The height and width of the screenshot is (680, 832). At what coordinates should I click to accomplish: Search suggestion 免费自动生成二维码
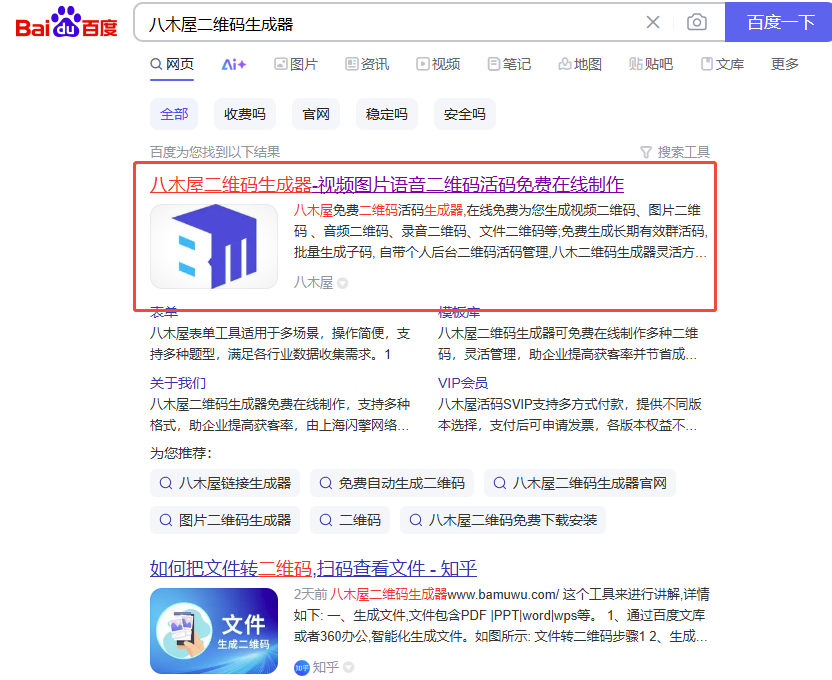(x=392, y=483)
